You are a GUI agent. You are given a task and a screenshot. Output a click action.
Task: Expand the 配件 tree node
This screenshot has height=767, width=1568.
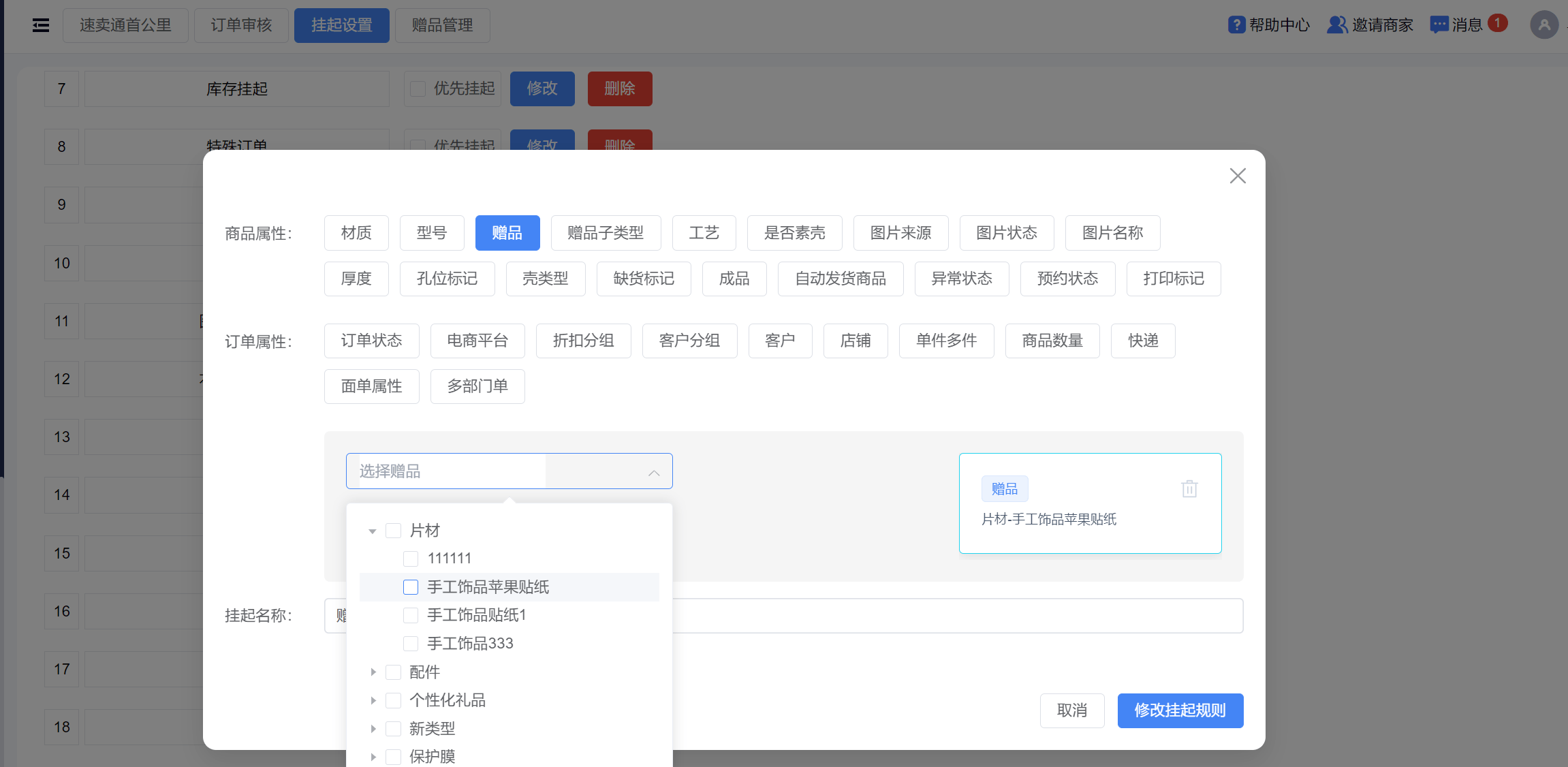click(x=373, y=672)
